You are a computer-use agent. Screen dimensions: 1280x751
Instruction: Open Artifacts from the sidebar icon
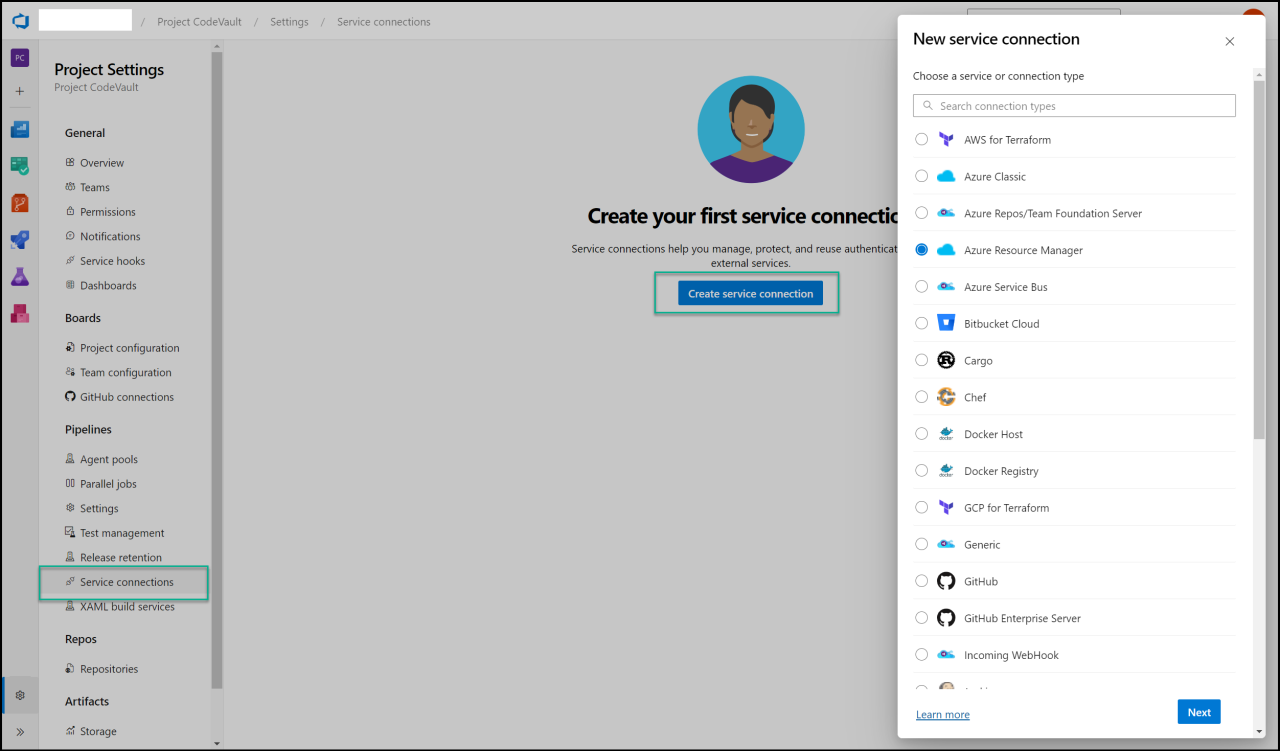pos(19,313)
